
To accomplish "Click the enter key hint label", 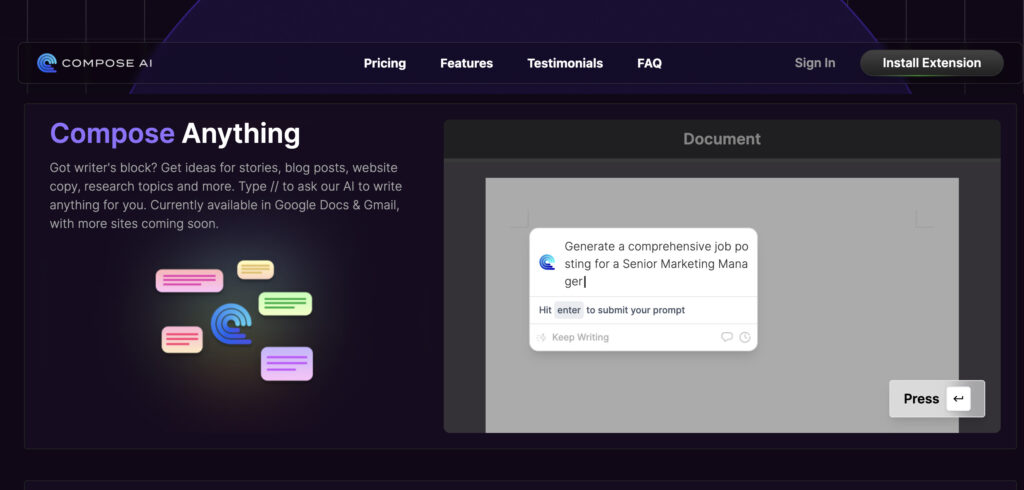I will coord(568,310).
